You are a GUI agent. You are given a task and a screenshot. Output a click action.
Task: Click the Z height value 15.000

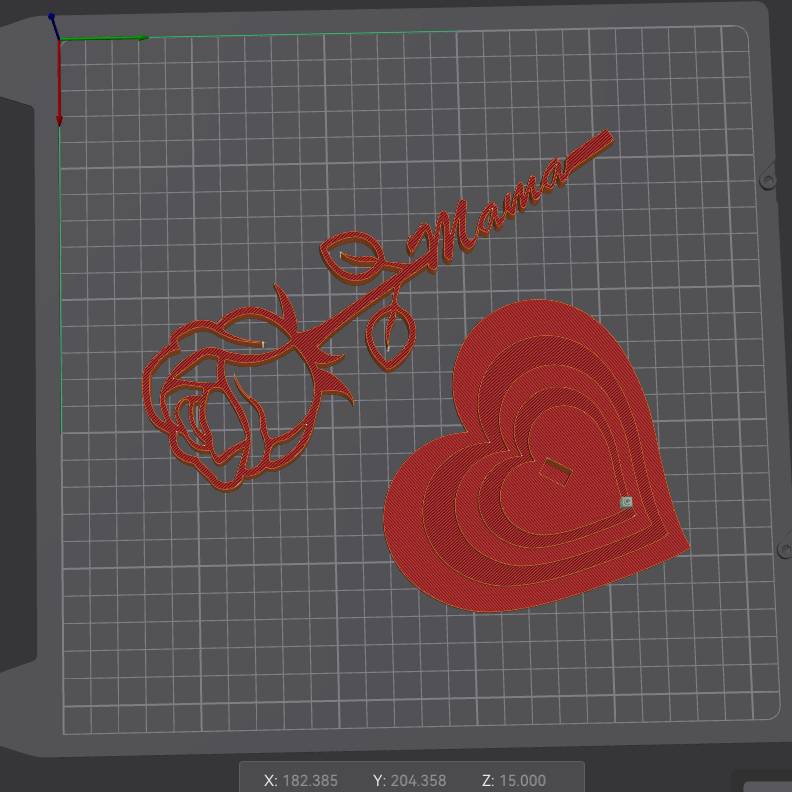point(523,780)
